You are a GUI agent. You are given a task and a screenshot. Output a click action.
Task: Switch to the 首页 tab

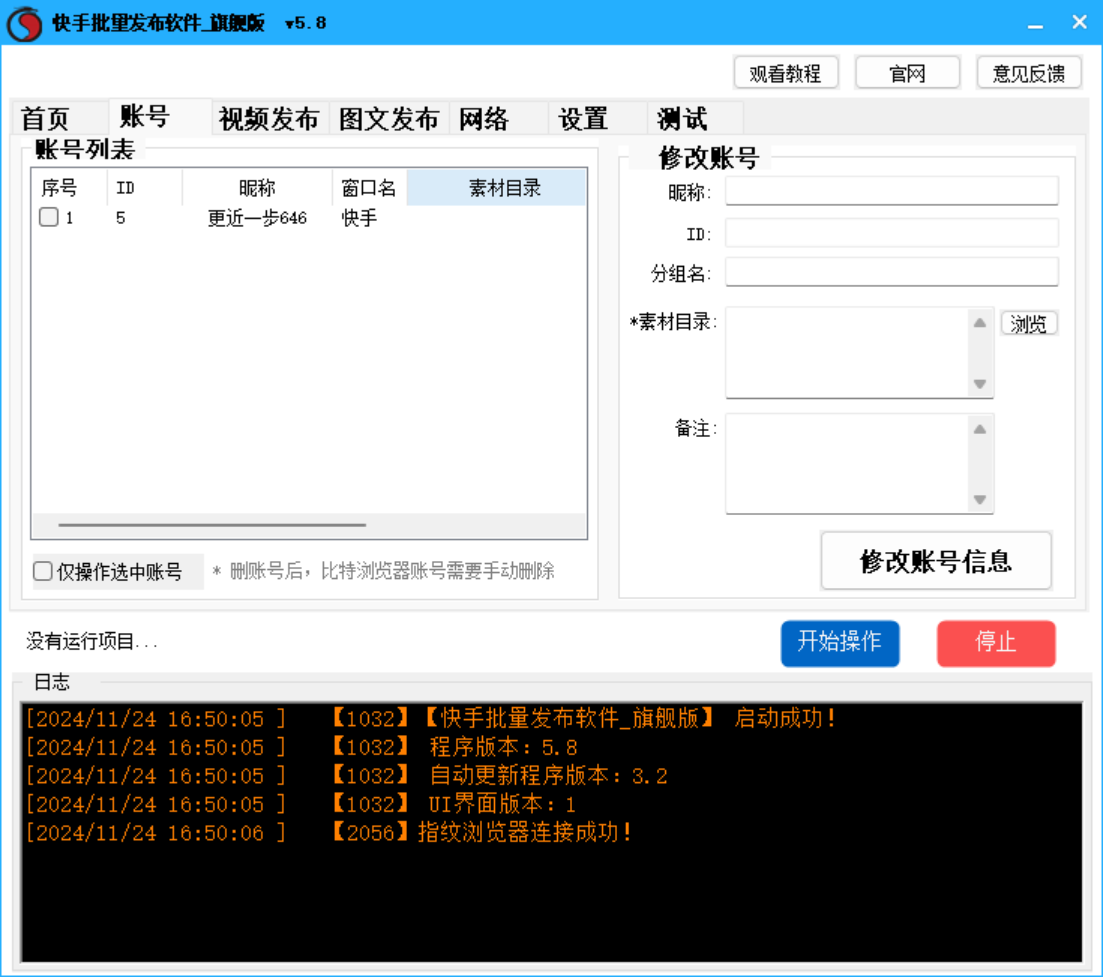60,117
